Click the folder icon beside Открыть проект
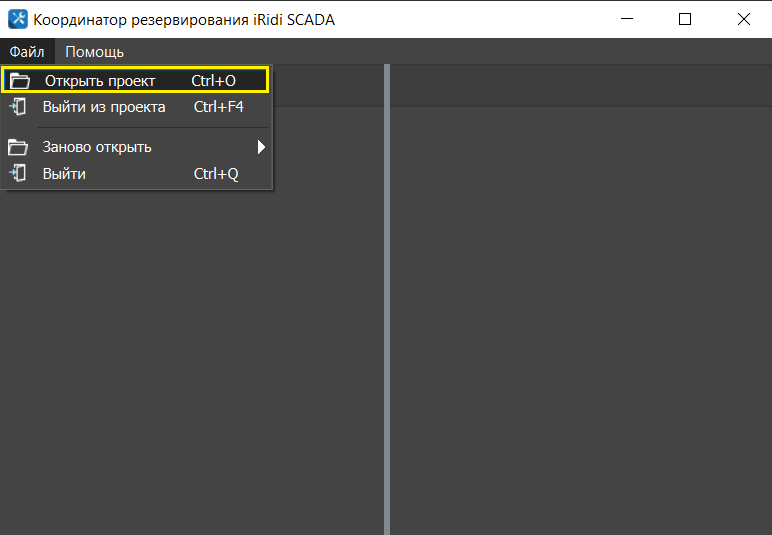The width and height of the screenshot is (772, 535). click(x=19, y=81)
